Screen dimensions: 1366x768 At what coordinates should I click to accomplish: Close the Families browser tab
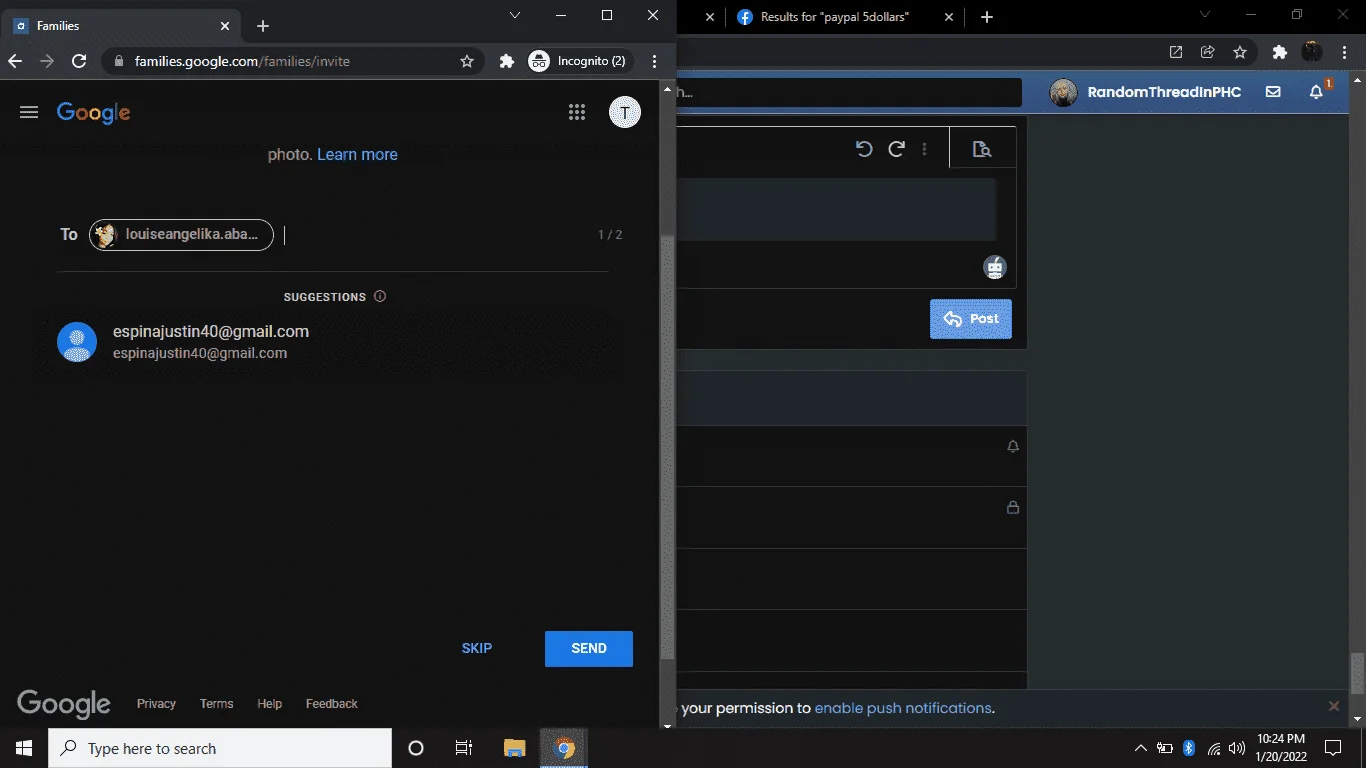225,26
